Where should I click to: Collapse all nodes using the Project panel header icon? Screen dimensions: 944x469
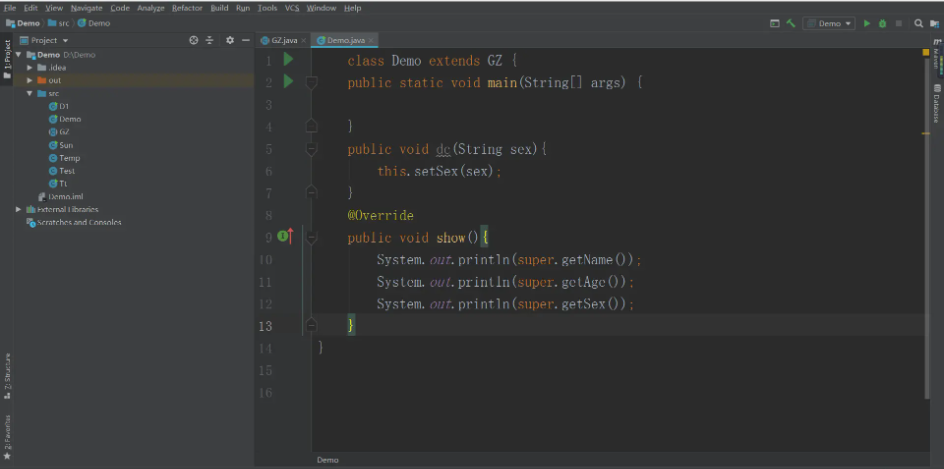tap(210, 40)
